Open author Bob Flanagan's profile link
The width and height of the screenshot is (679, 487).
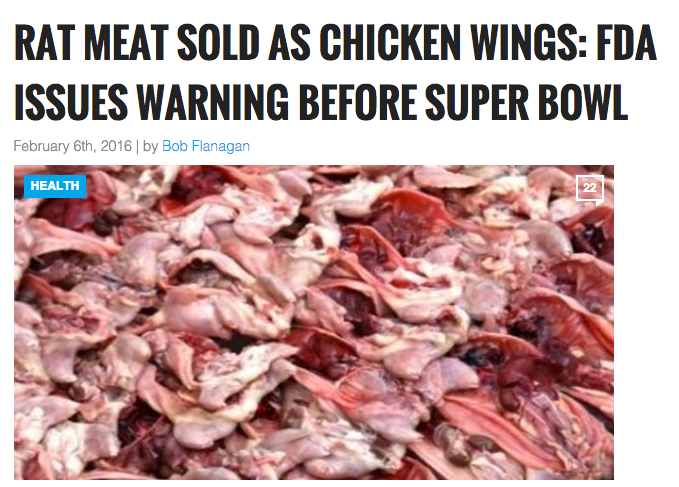tap(206, 146)
